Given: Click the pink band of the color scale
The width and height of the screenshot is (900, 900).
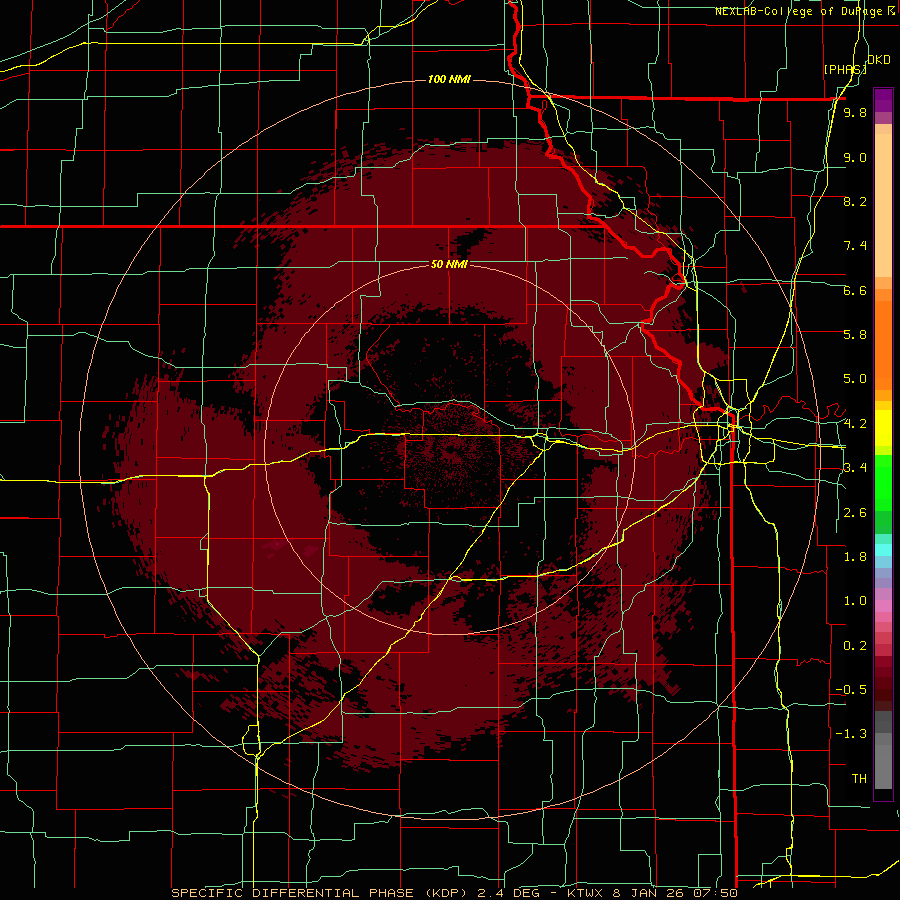Looking at the screenshot, I should coord(883,606).
